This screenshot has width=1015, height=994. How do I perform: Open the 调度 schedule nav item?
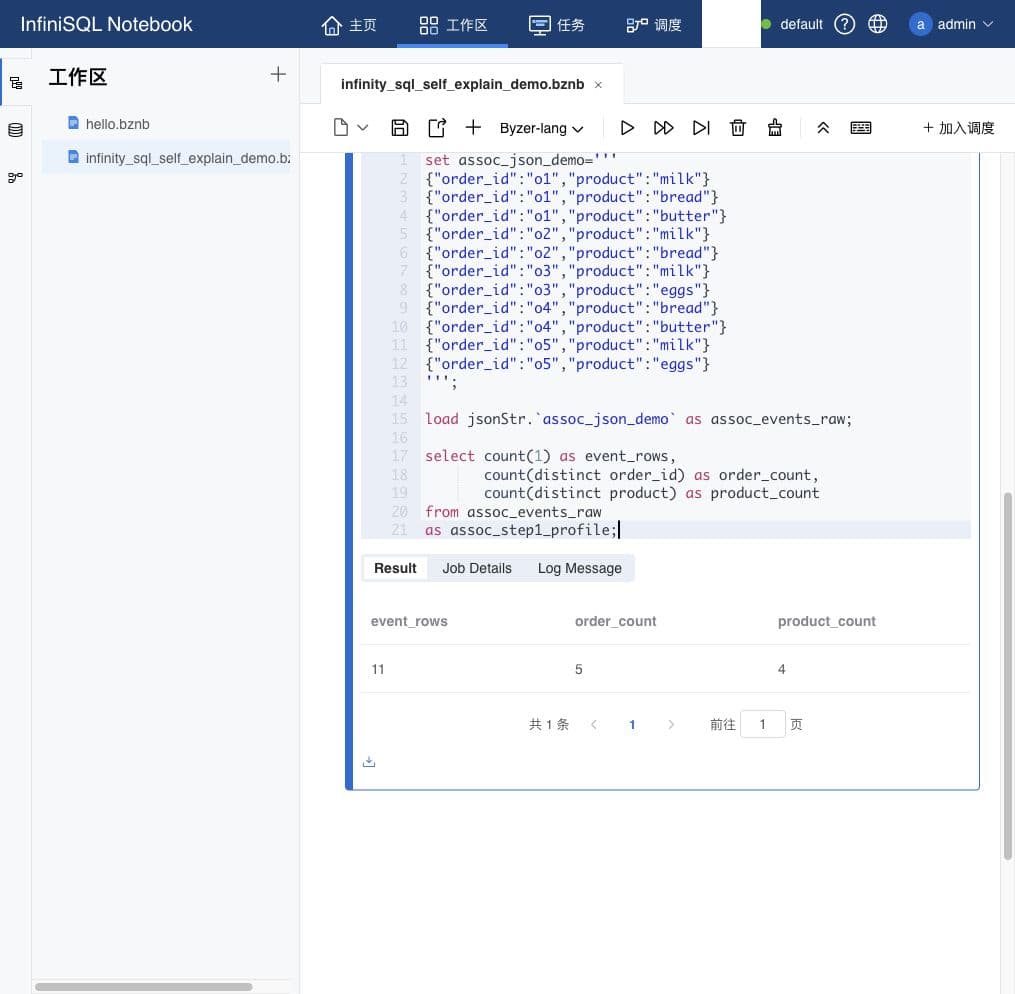(654, 25)
